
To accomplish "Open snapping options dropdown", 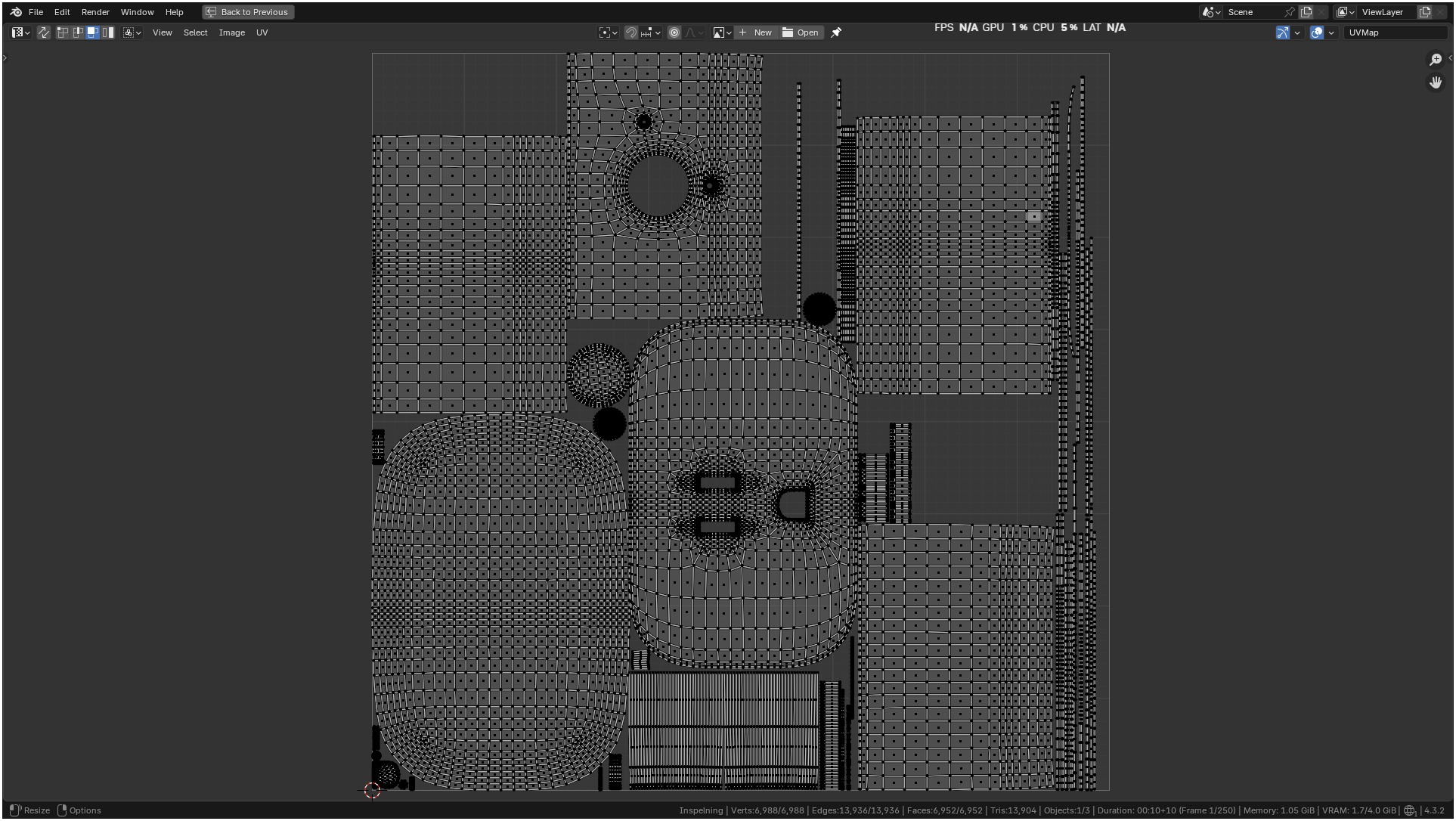I will point(650,33).
